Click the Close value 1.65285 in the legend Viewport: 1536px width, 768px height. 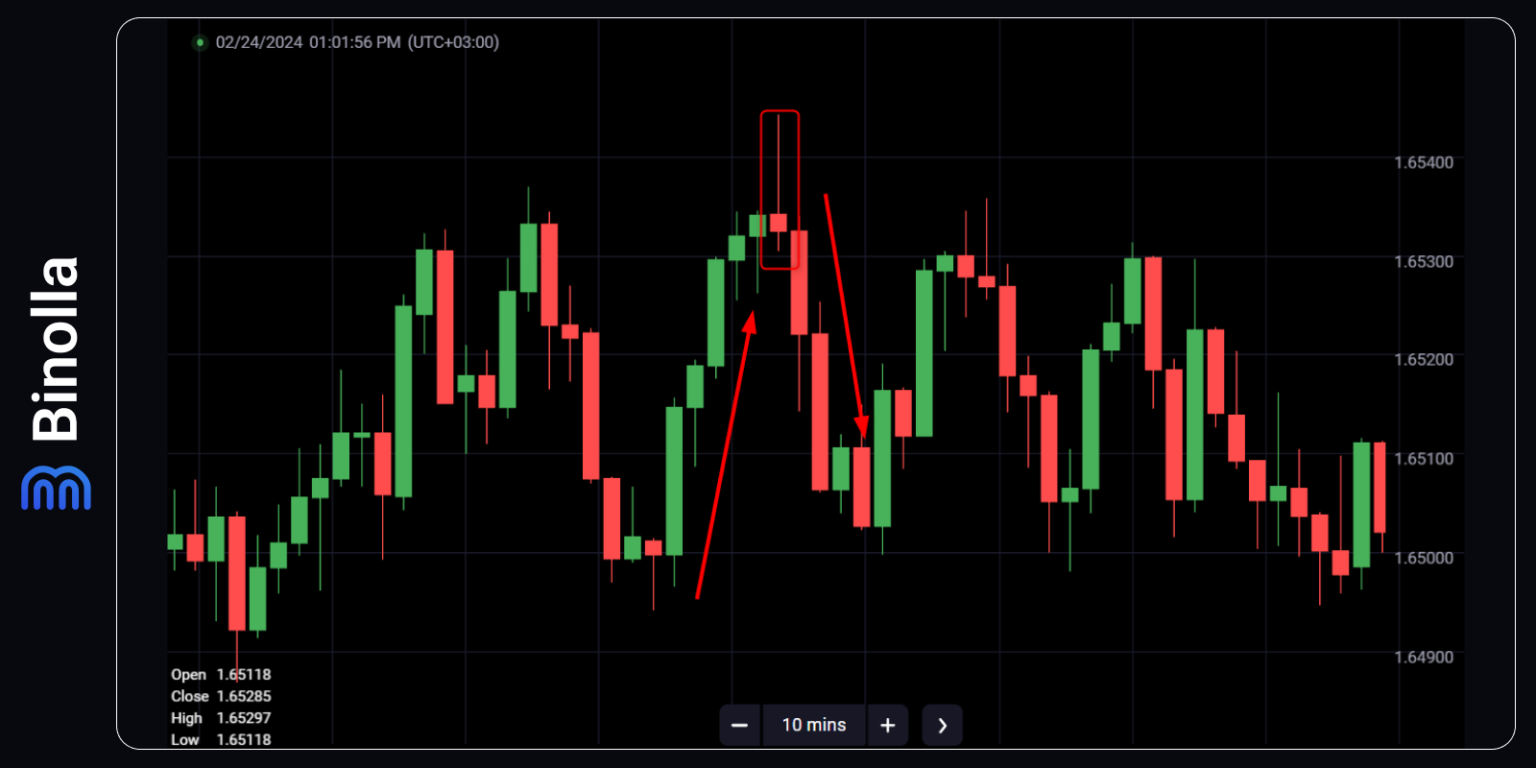click(248, 696)
